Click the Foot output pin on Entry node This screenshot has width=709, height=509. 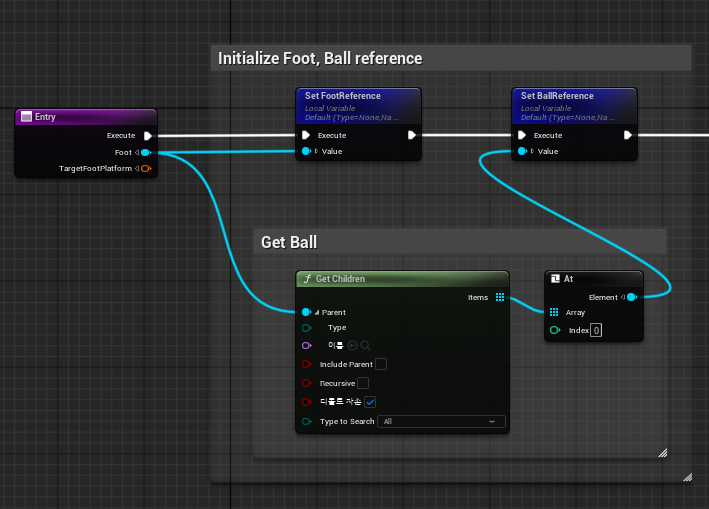(146, 152)
